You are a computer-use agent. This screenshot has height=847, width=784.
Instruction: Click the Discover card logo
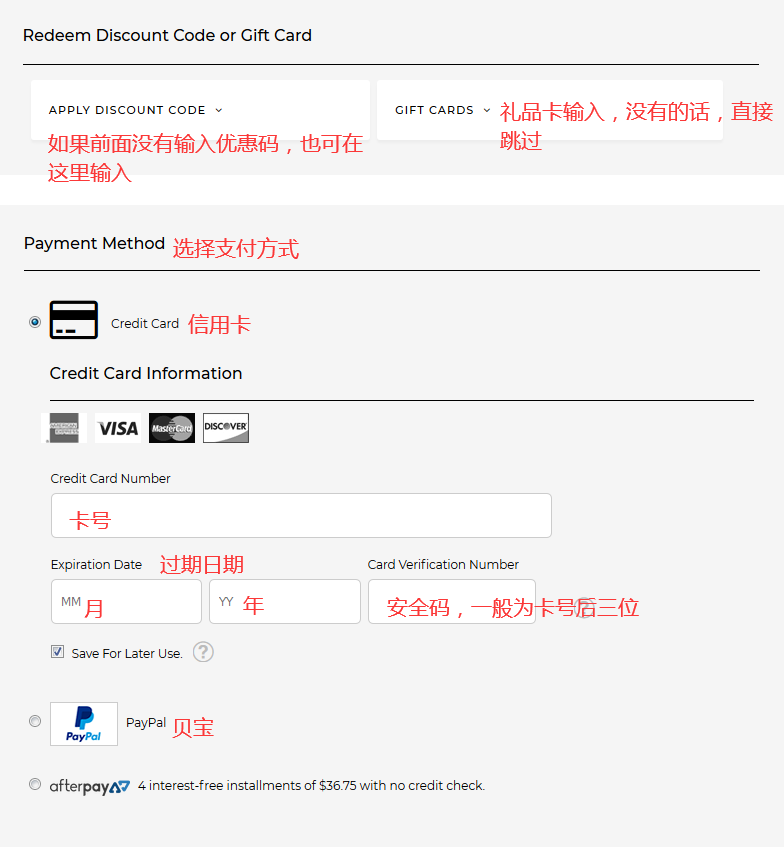point(226,428)
